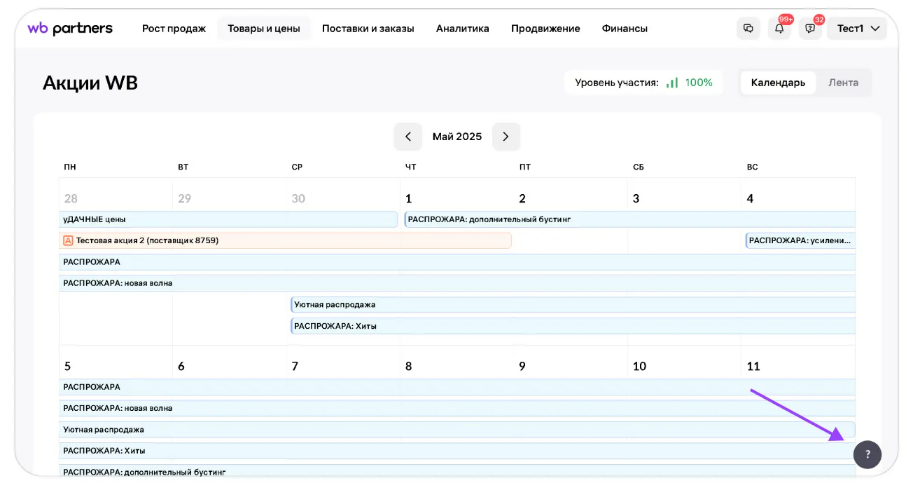Open the chat messages icon

[x=748, y=28]
